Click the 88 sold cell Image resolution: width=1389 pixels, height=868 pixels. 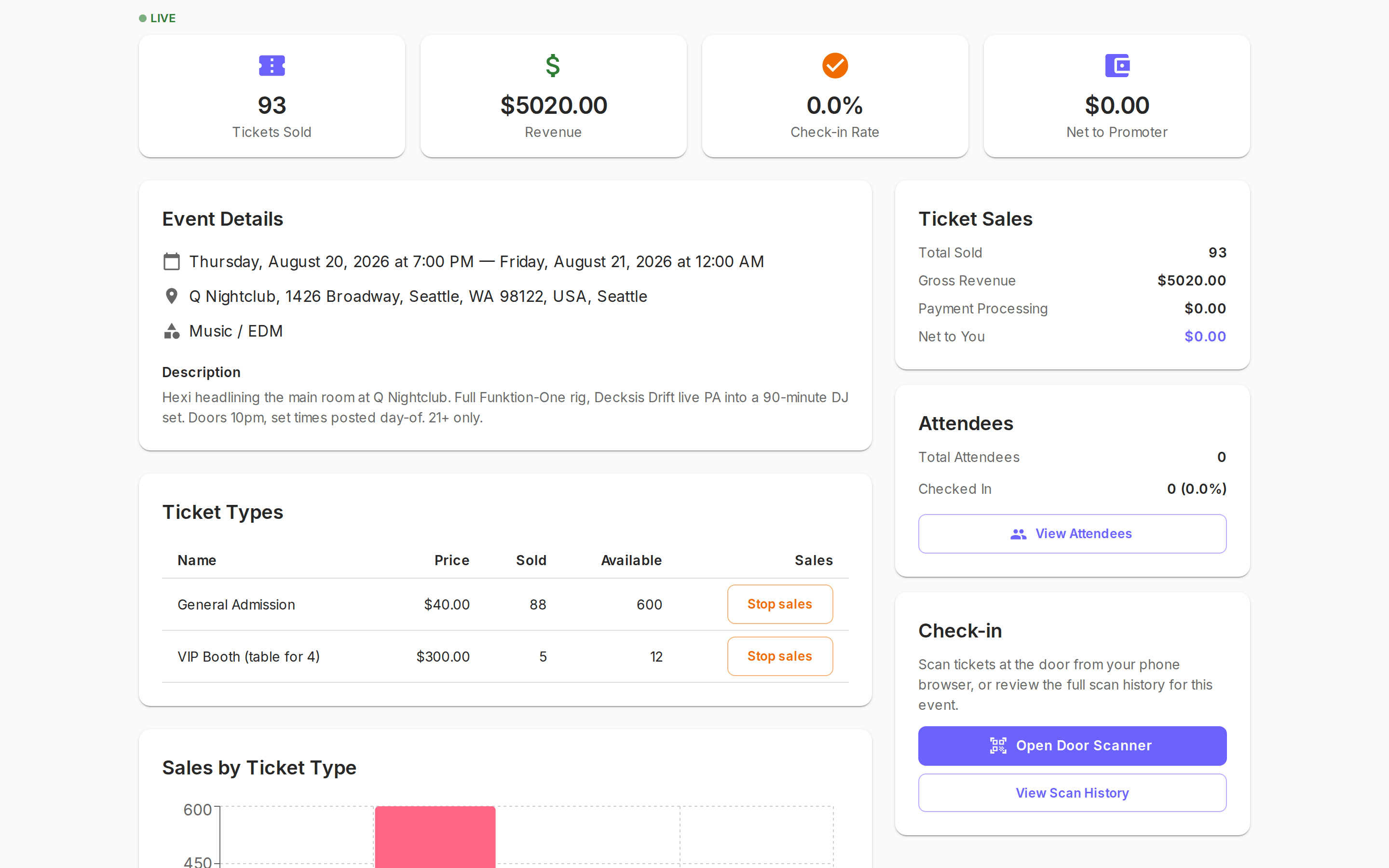pyautogui.click(x=538, y=605)
